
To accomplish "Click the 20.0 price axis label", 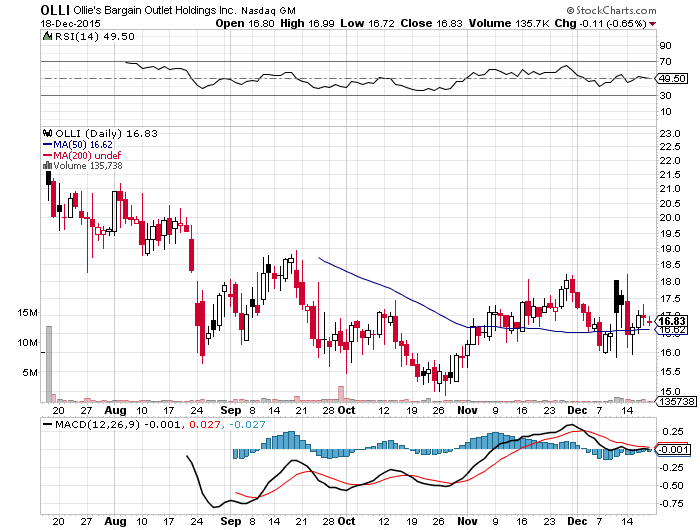I will [670, 217].
